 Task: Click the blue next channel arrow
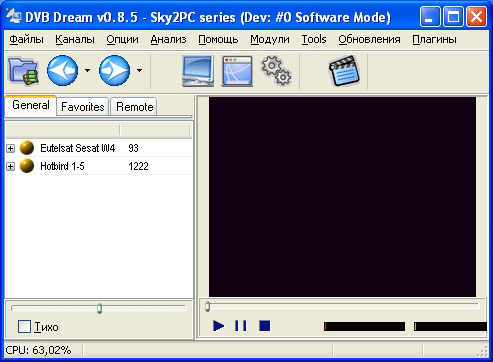(114, 70)
